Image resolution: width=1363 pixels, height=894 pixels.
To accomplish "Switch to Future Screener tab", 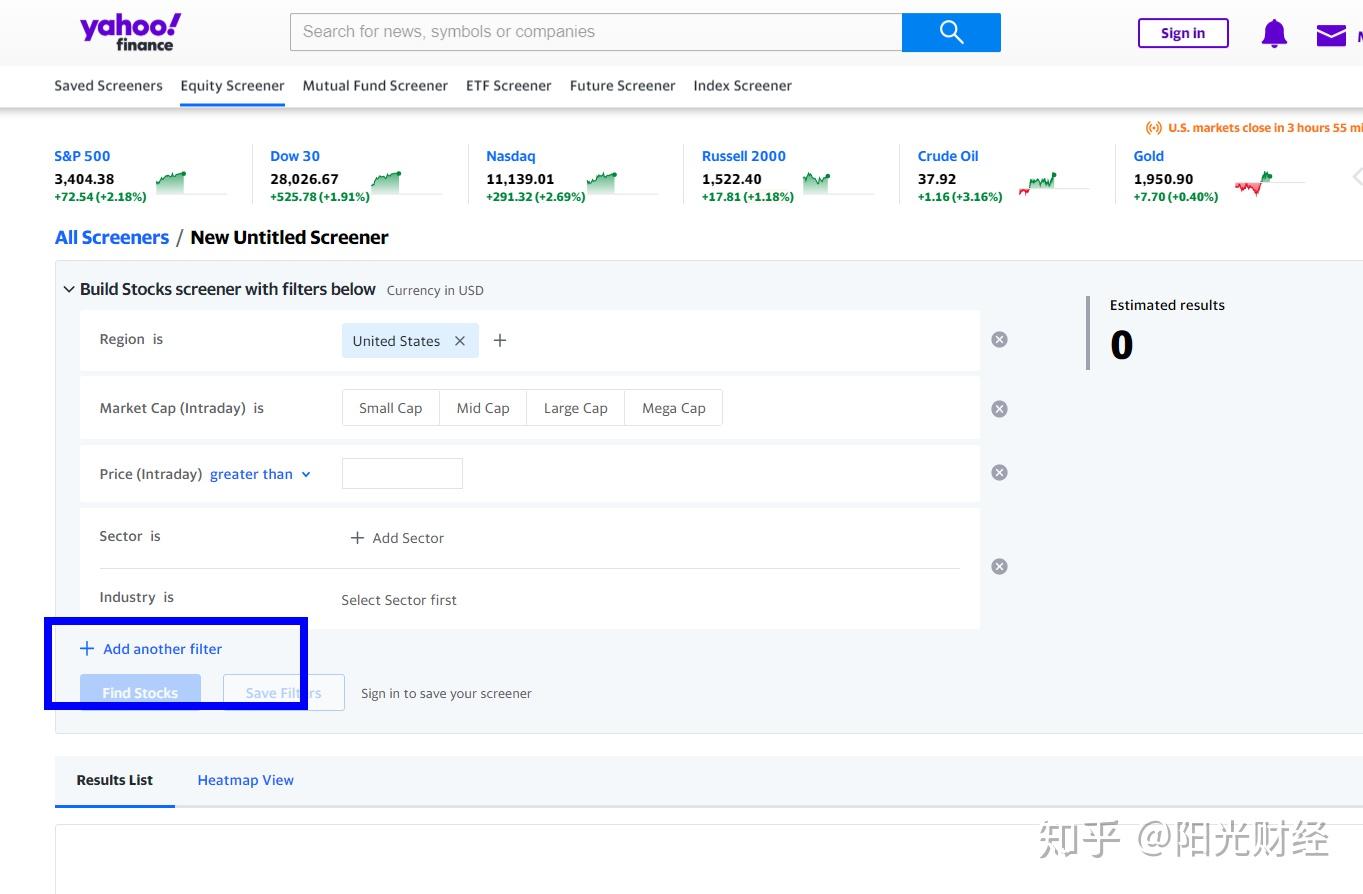I will (x=623, y=86).
